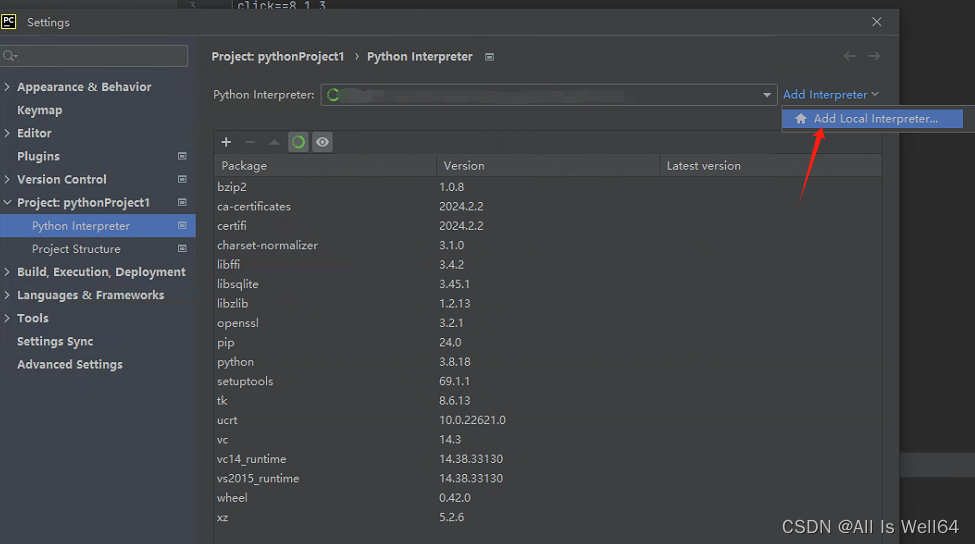Click the back navigation arrow

(849, 56)
